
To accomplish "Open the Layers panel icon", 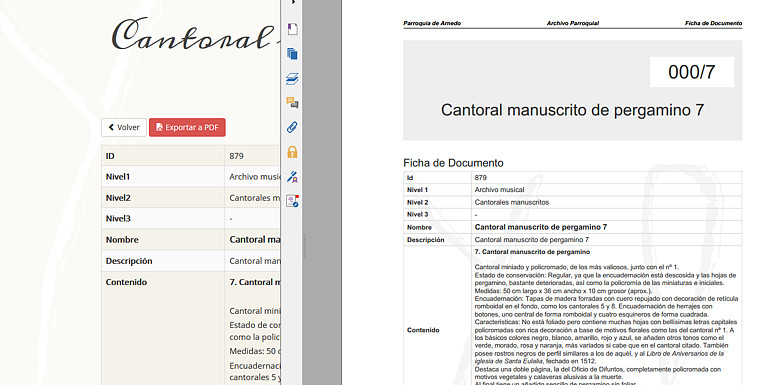I will 292,79.
